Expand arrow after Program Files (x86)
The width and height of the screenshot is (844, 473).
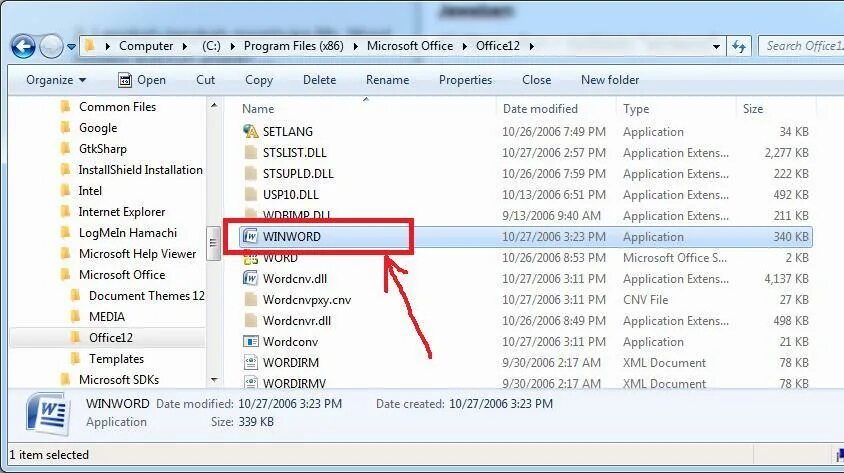[355, 47]
